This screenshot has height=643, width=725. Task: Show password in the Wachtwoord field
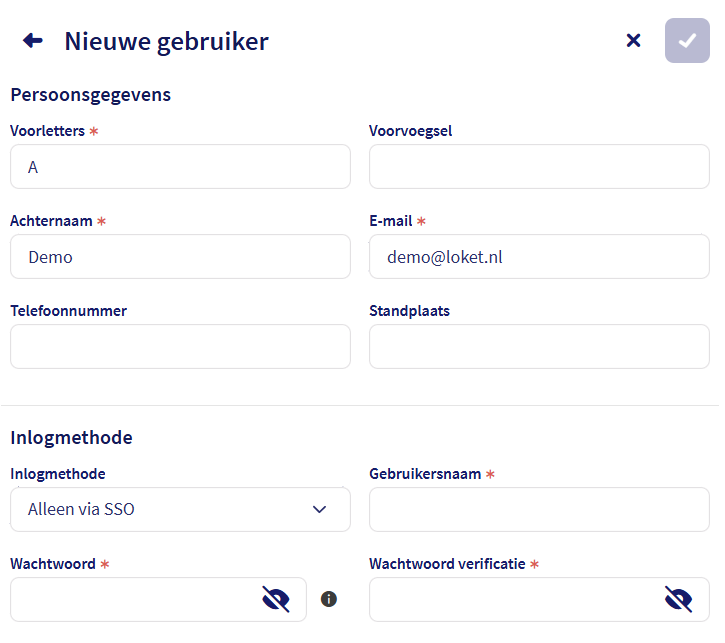tap(276, 599)
